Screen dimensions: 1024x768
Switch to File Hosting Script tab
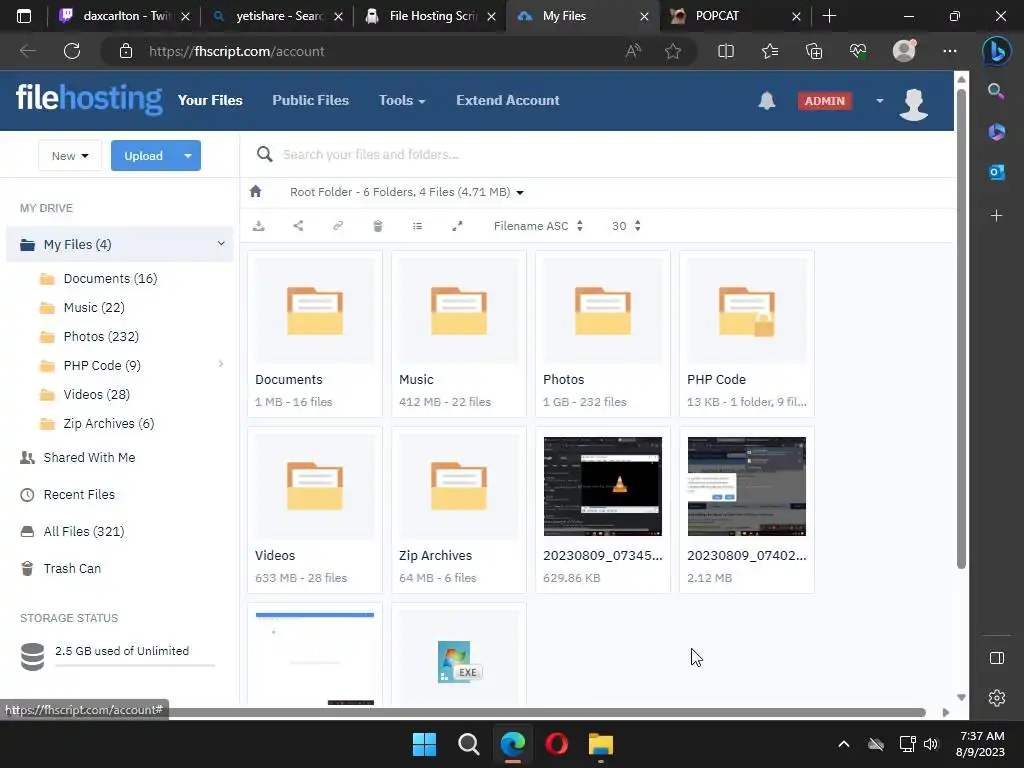(431, 16)
